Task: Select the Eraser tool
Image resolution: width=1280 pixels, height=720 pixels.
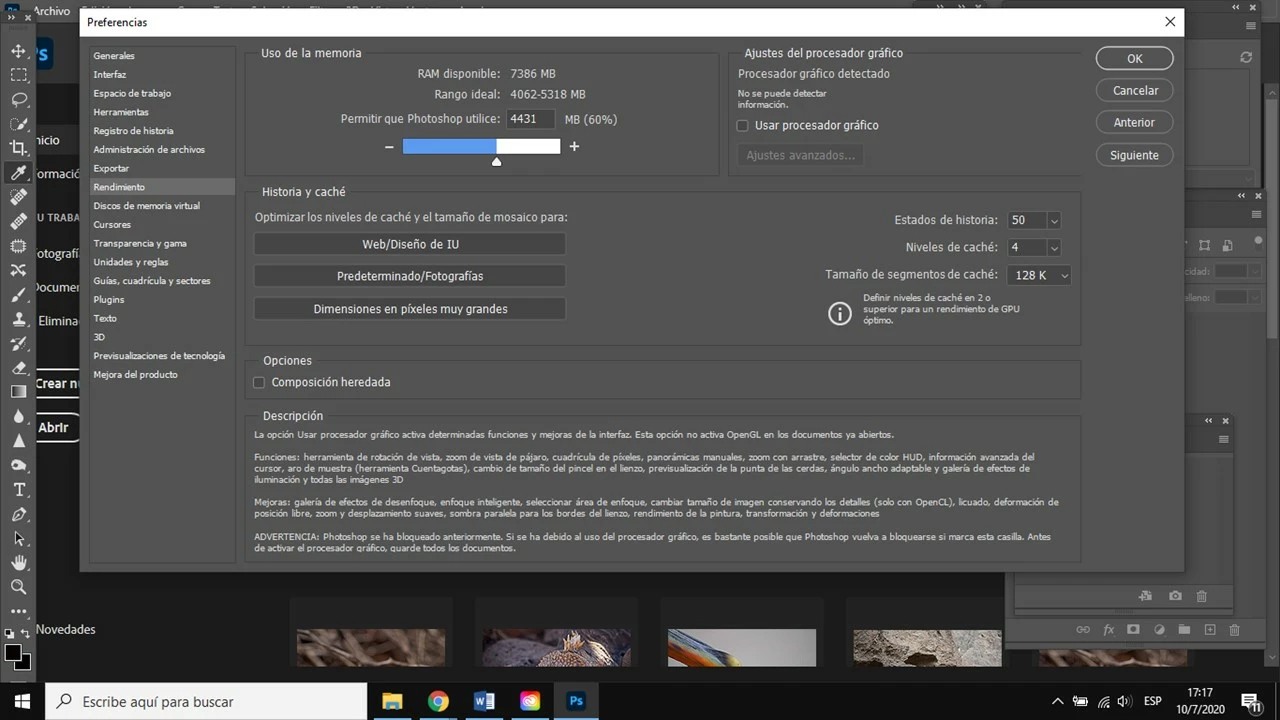Action: pos(18,368)
